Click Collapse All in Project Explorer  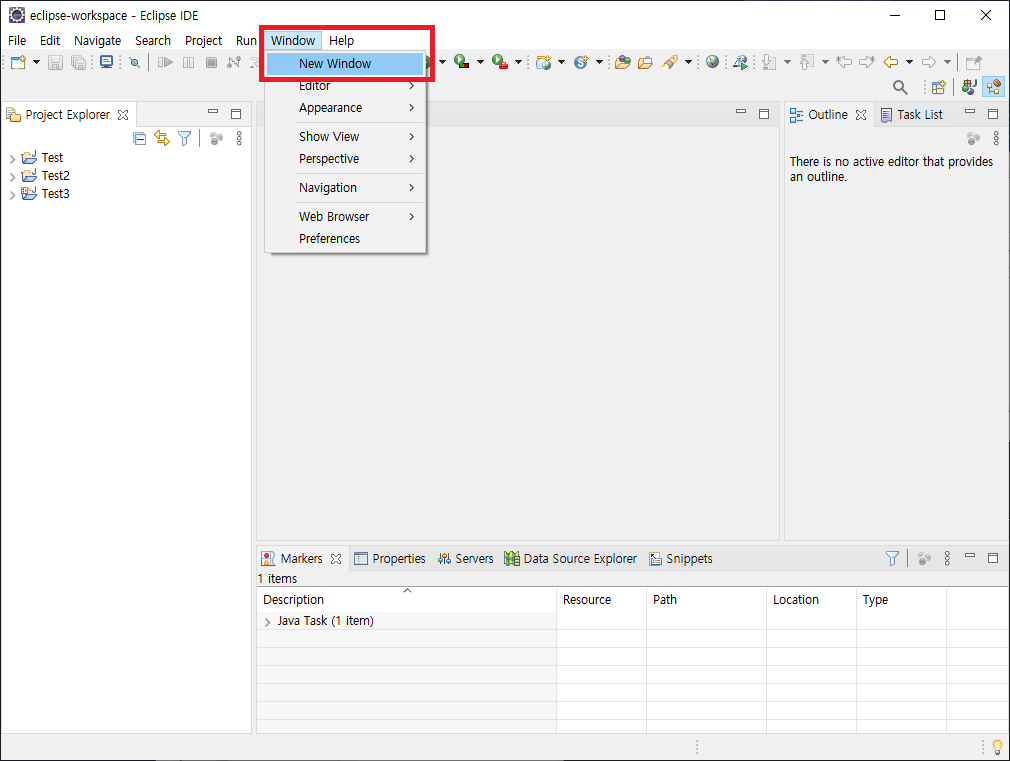point(139,139)
